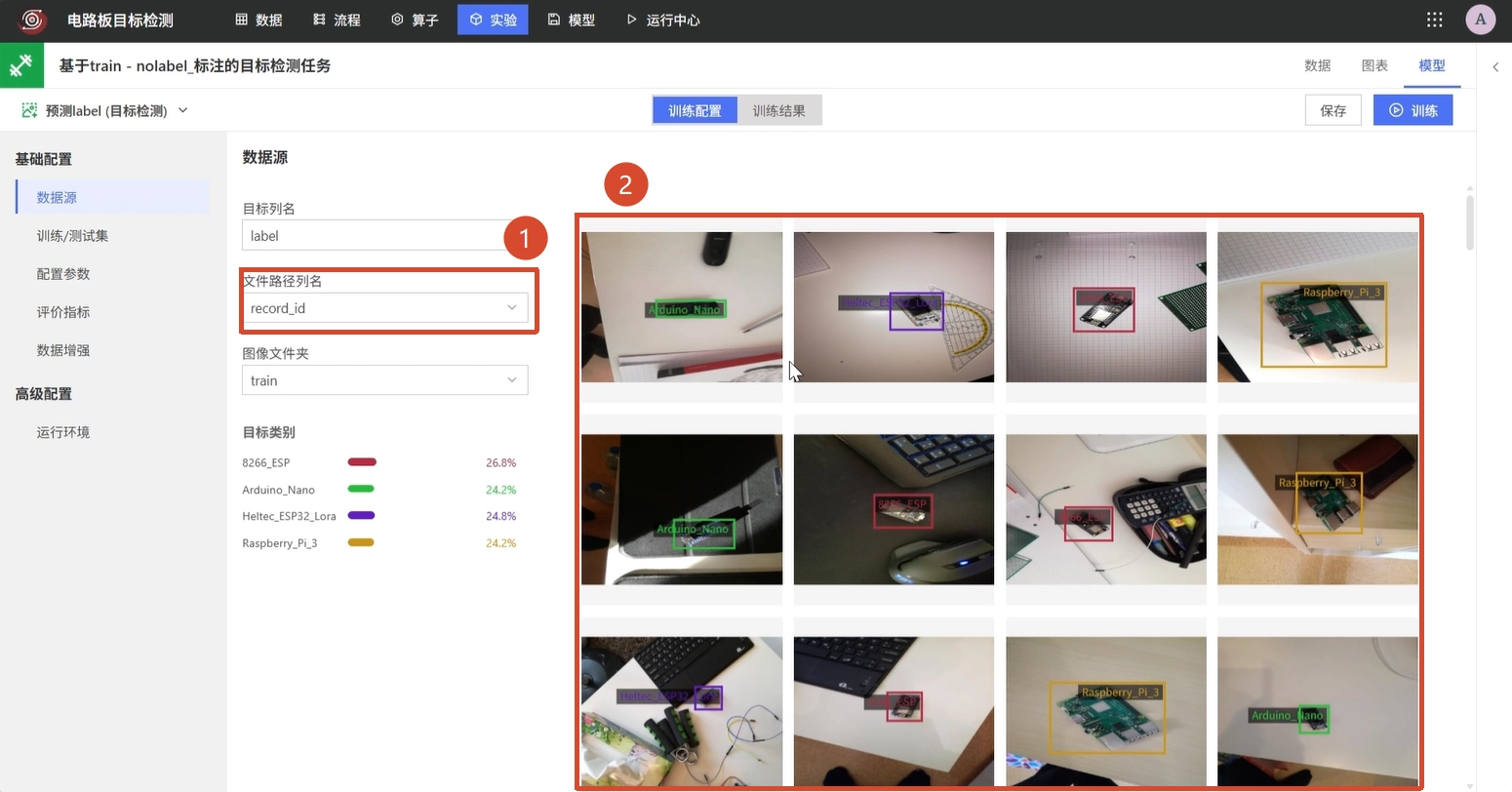1512x792 pixels.
Task: Click the Raspberry_Pi_3 yellow color swatch
Action: tap(361, 542)
